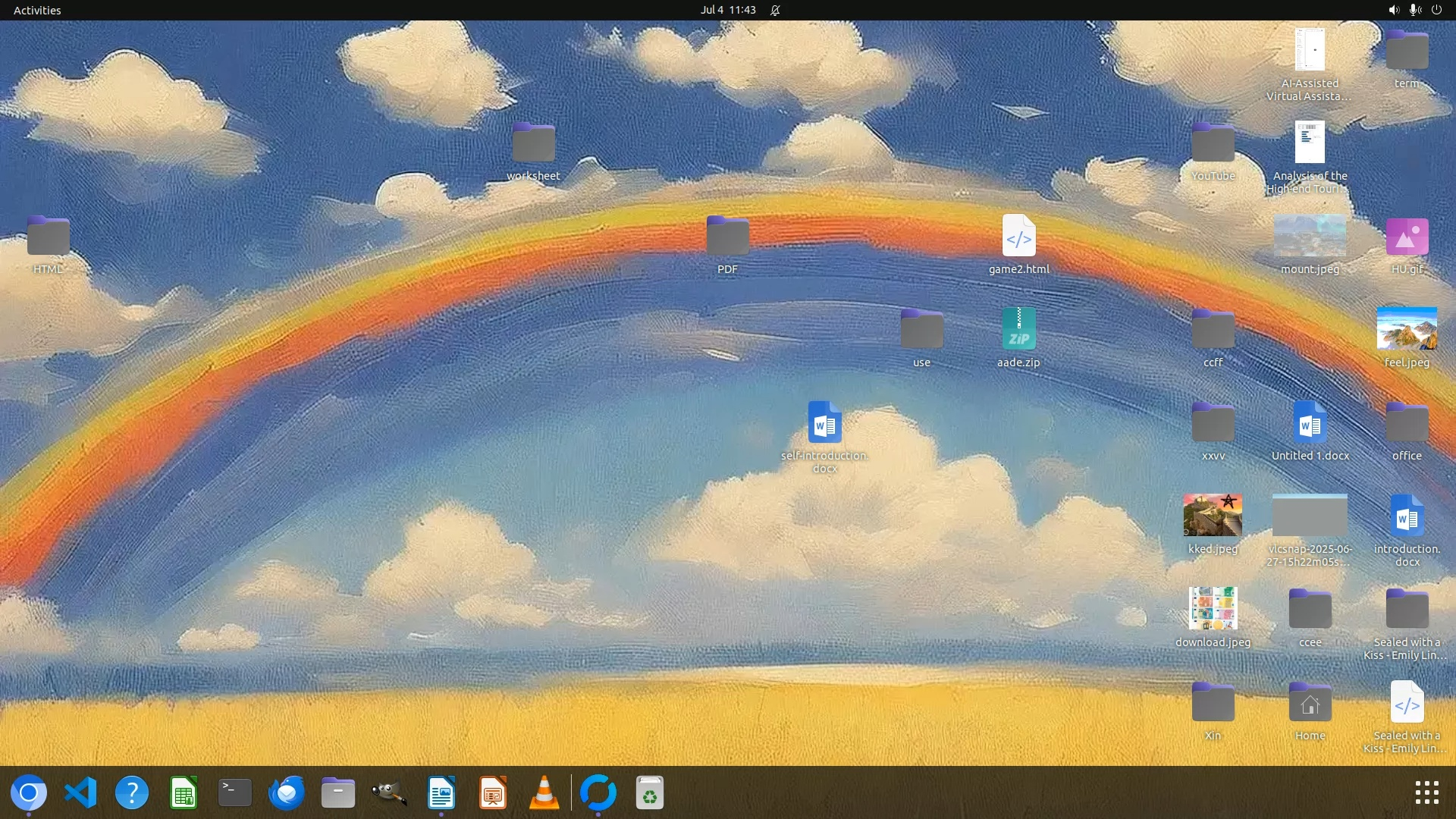Screen dimensions: 1456x819
Task: Select the aade.zip archive icon
Action: click(1018, 329)
